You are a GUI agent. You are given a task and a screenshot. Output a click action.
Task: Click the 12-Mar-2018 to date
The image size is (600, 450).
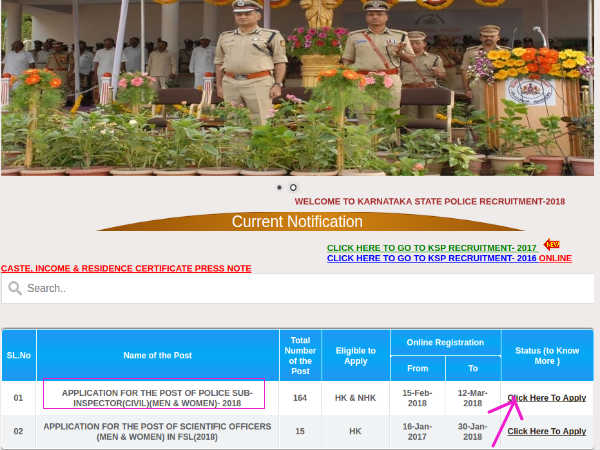tap(473, 398)
